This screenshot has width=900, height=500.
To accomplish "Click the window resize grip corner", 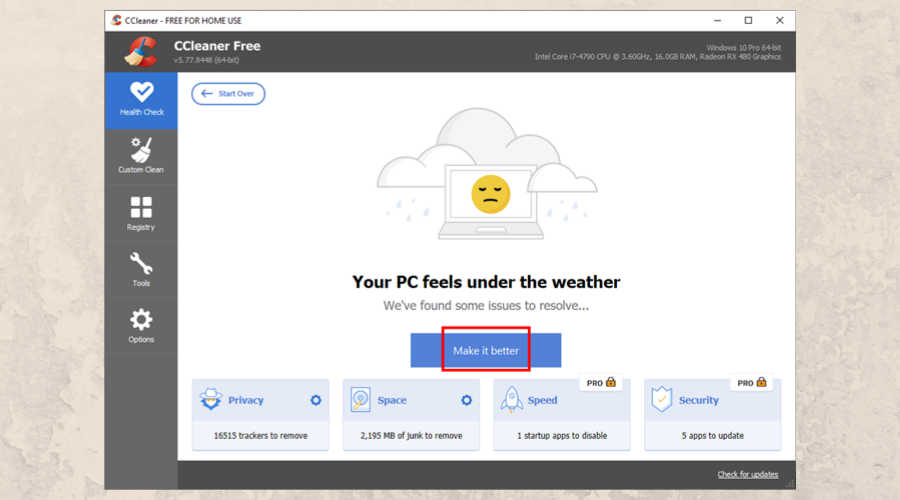I will (x=790, y=485).
